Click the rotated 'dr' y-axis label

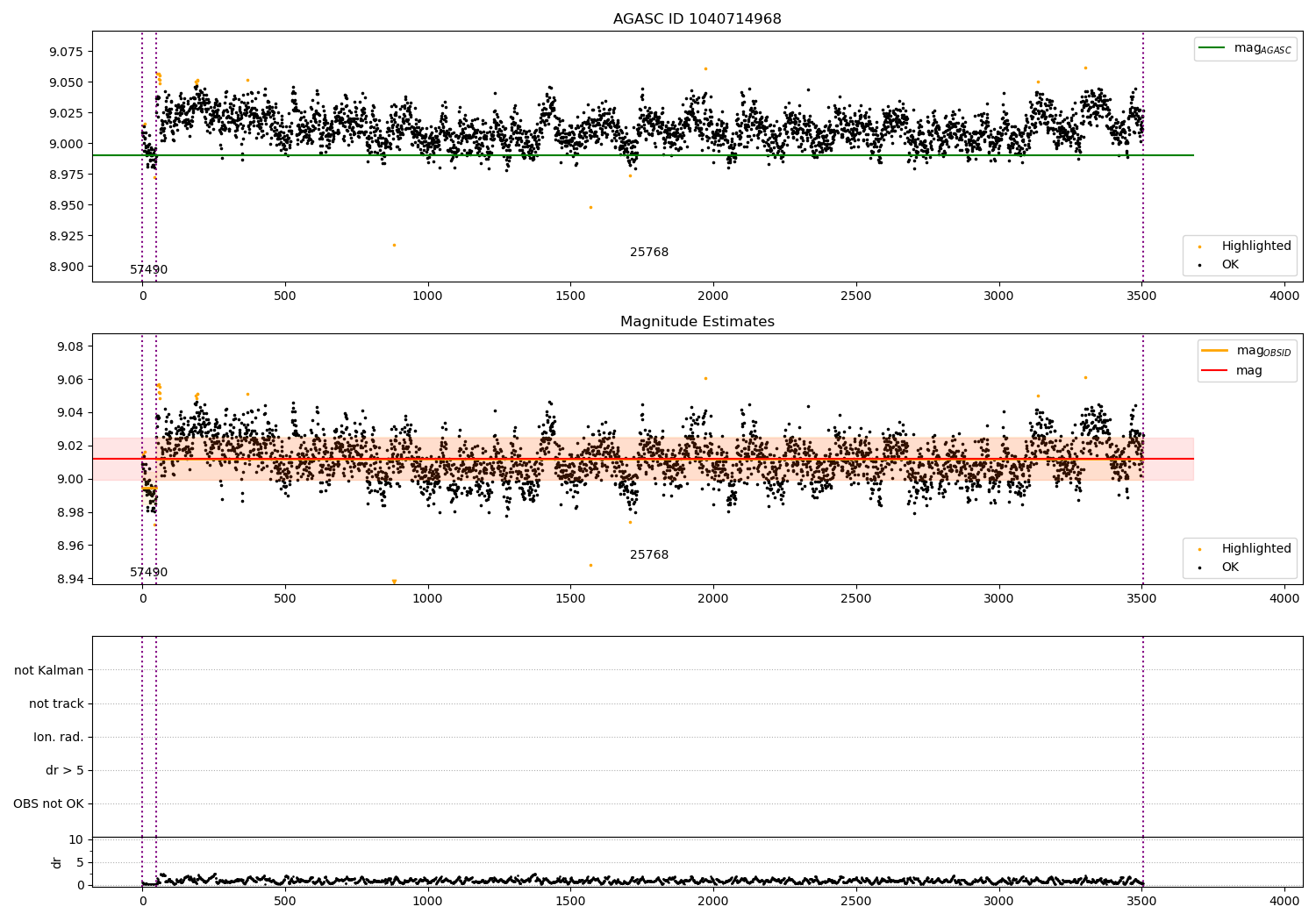tap(57, 862)
